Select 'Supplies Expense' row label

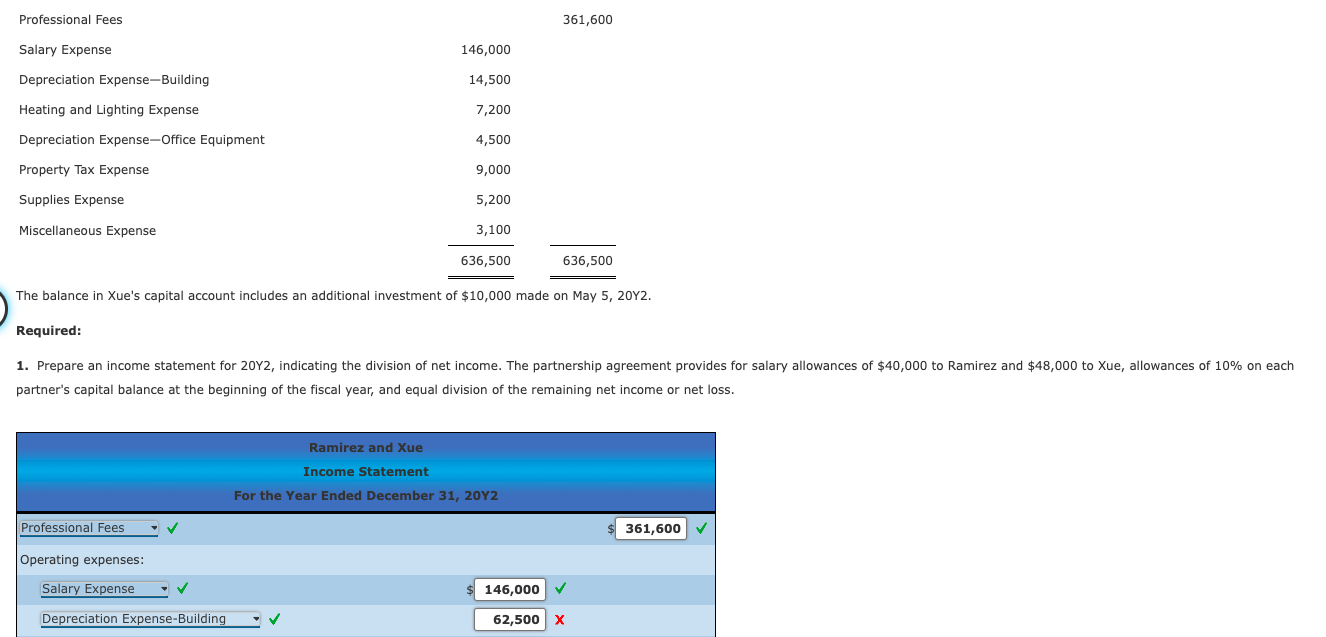coord(72,200)
